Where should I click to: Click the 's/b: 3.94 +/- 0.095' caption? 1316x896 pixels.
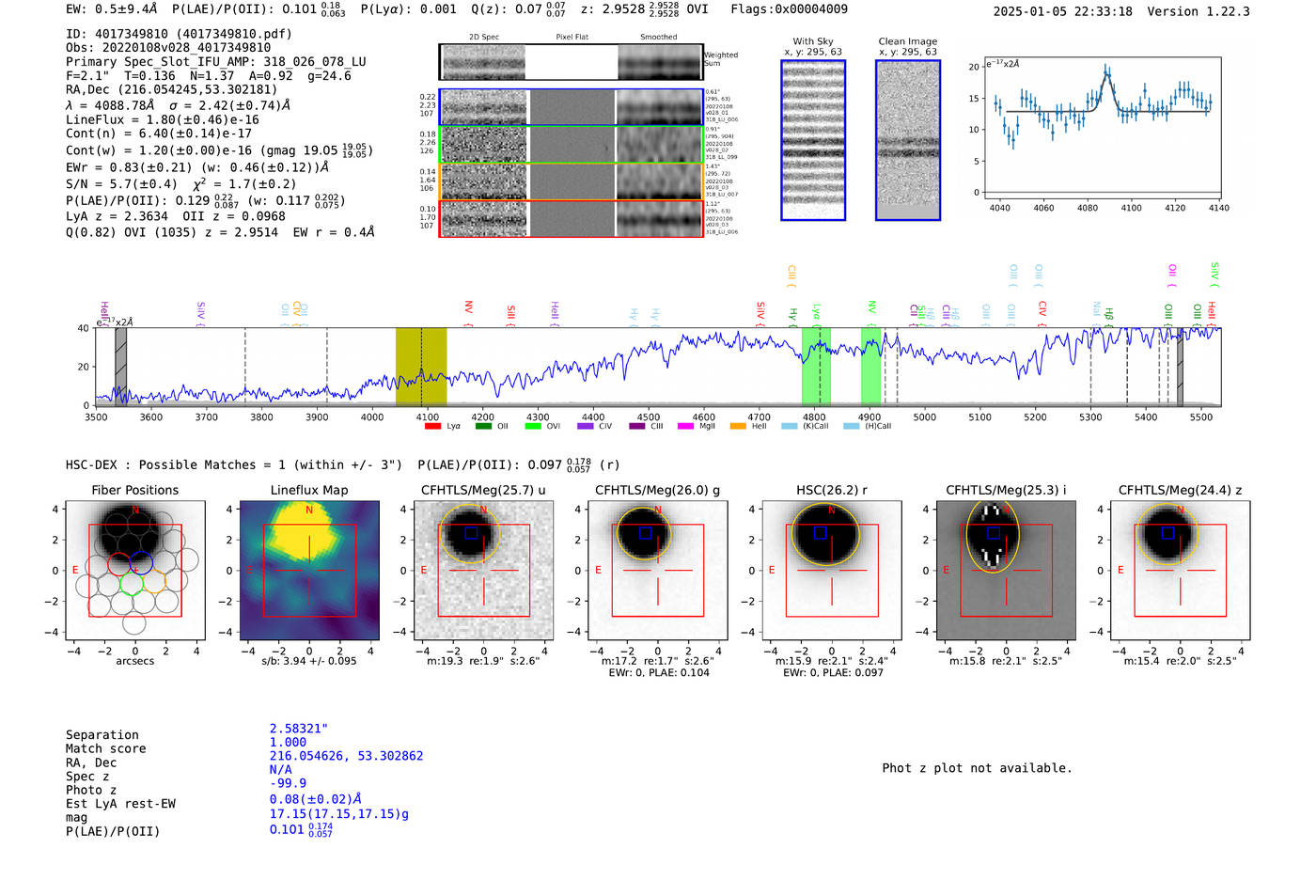click(309, 661)
